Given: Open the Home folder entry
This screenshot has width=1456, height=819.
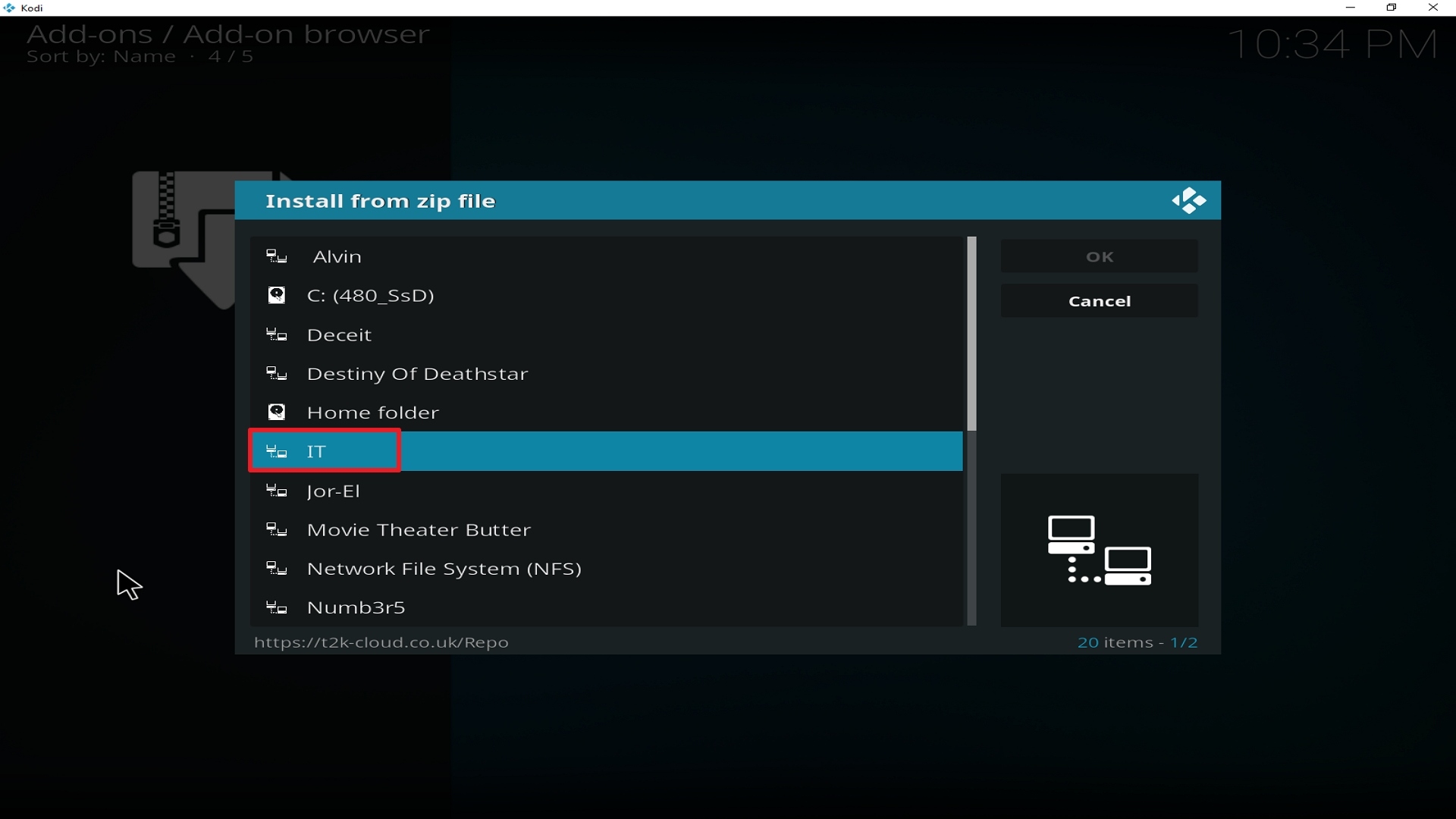Looking at the screenshot, I should pyautogui.click(x=607, y=413).
